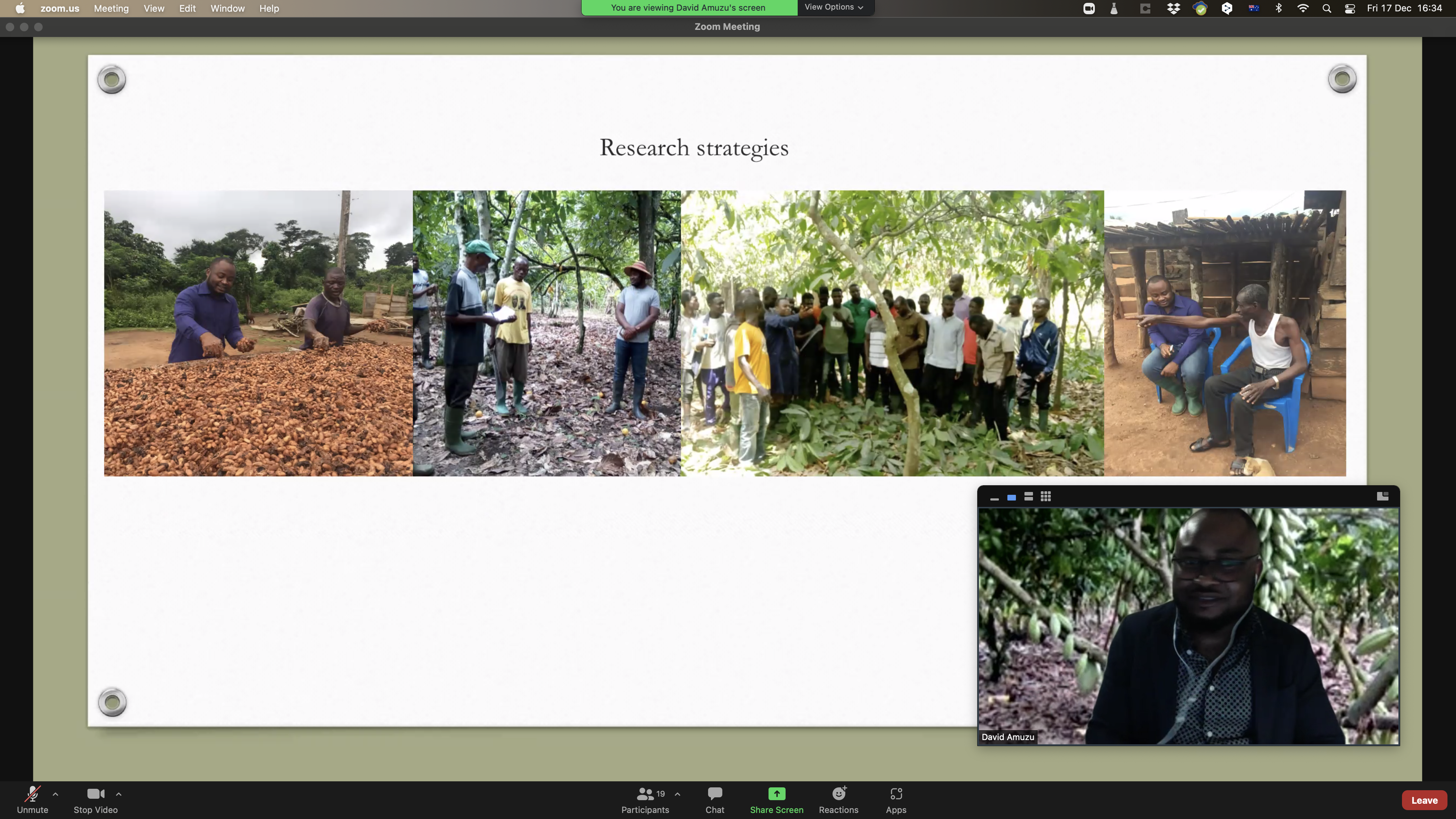
Task: Hide the floating video thumbnail panel
Action: coord(994,497)
